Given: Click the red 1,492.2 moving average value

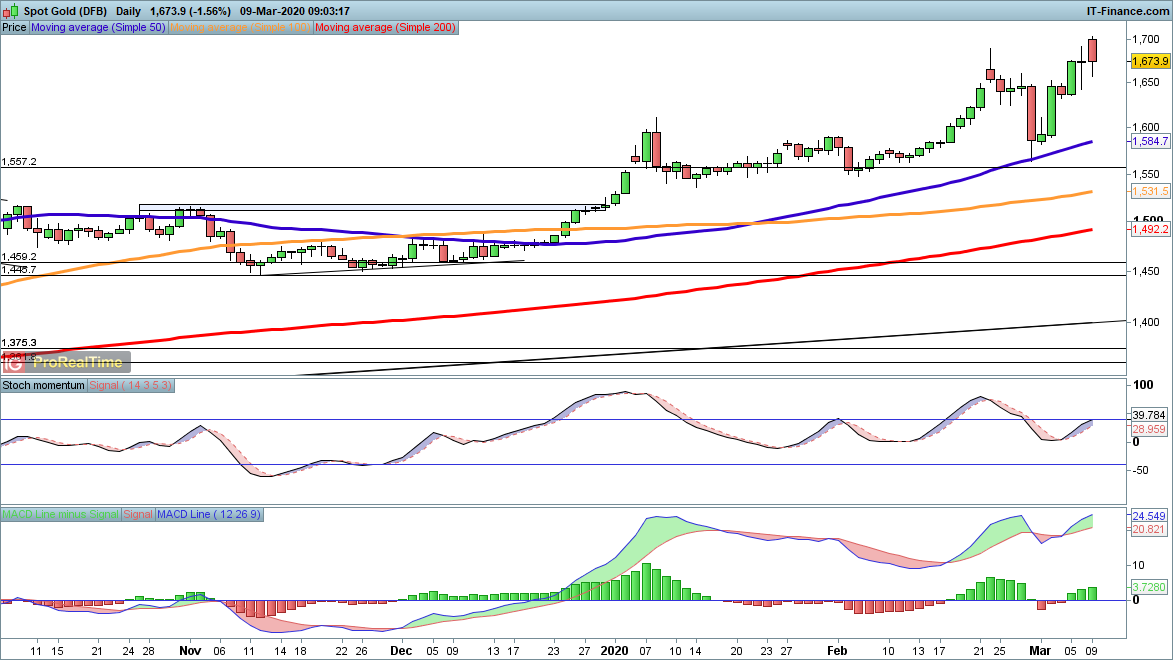Looking at the screenshot, I should point(1150,229).
